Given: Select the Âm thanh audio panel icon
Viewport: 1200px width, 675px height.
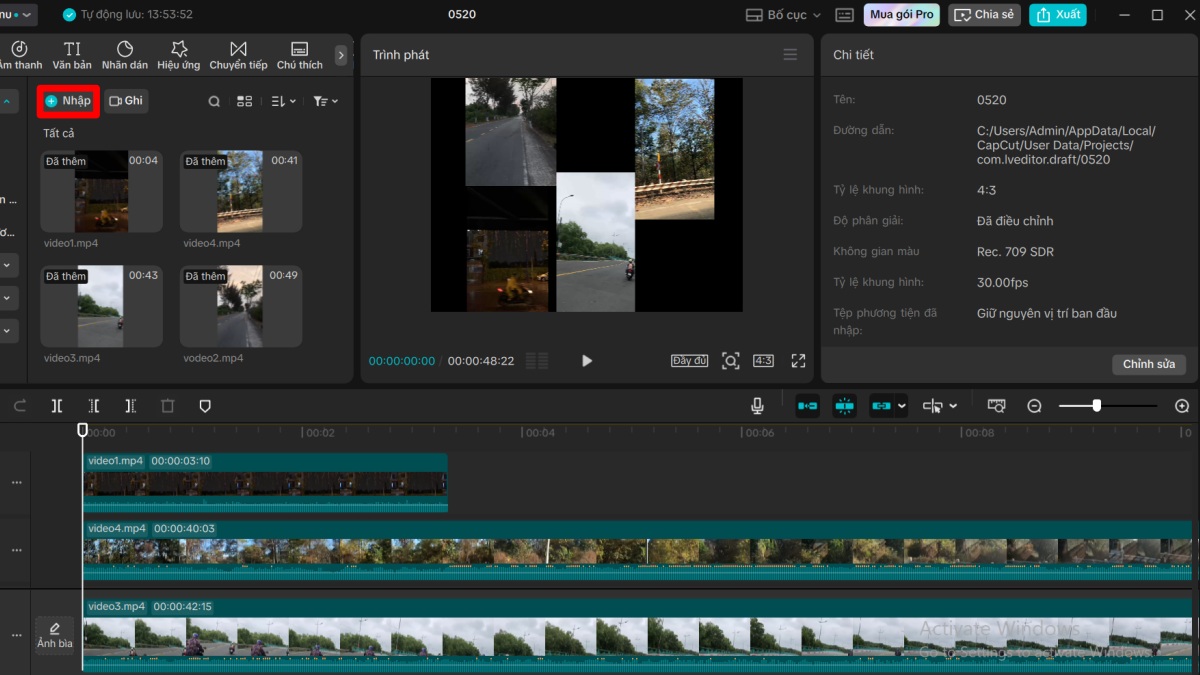Looking at the screenshot, I should (x=18, y=55).
